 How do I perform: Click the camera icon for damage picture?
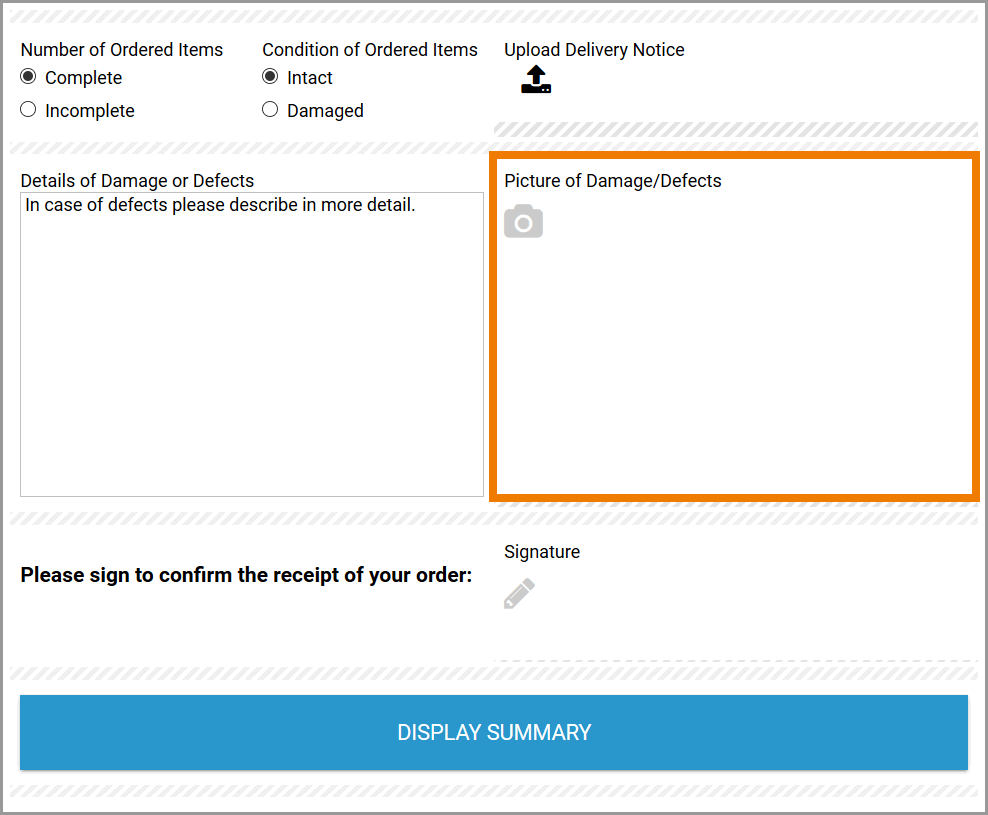coord(523,221)
